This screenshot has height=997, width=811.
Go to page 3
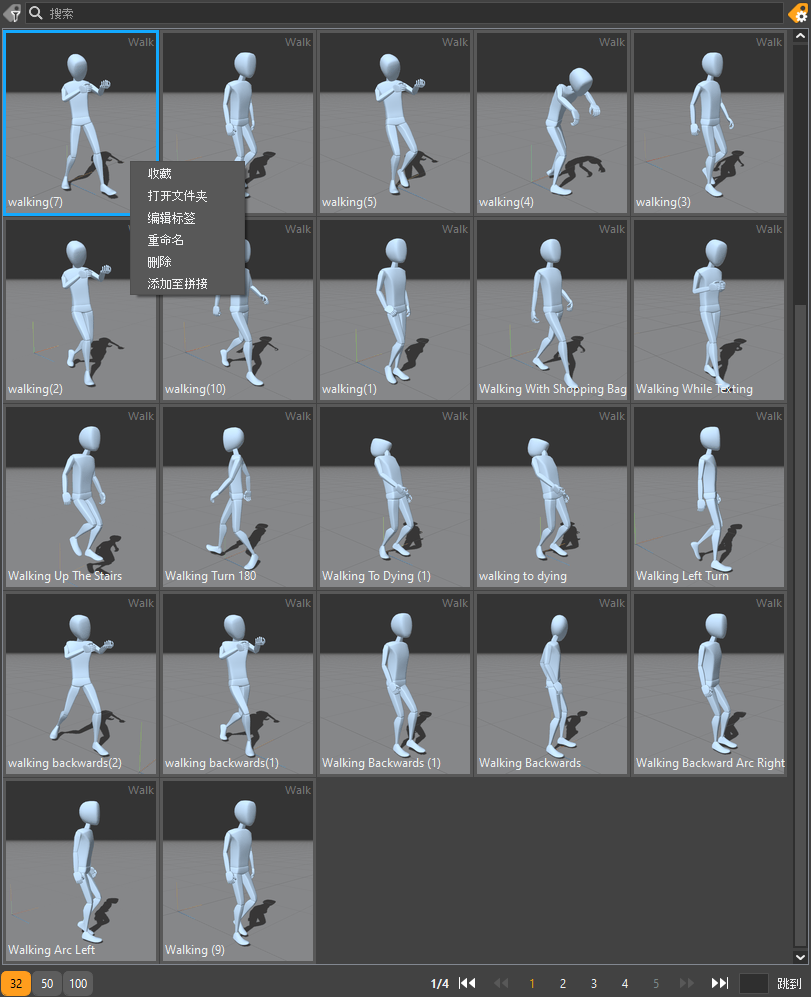coord(594,984)
